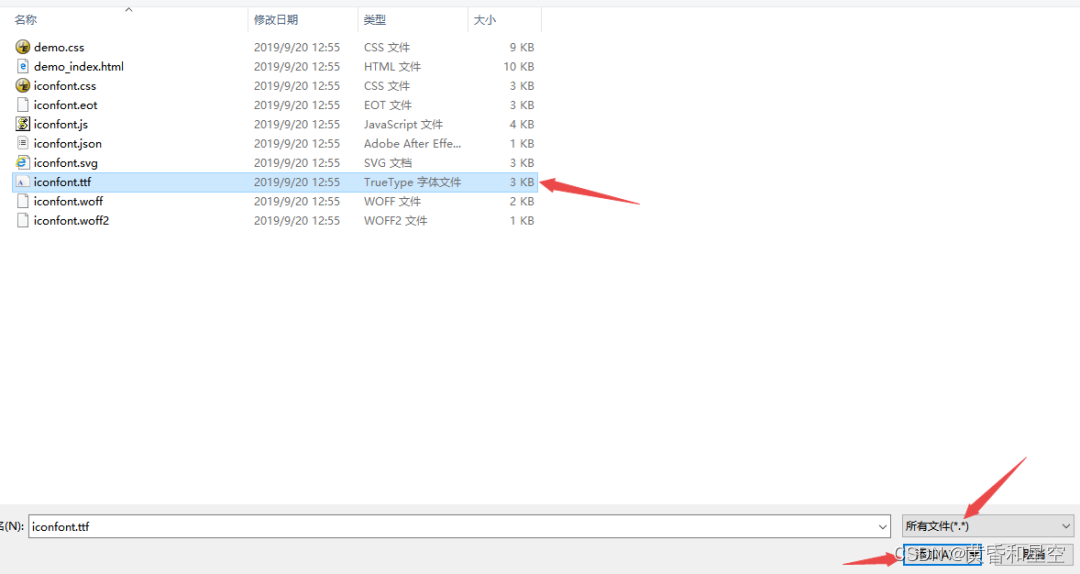This screenshot has width=1080, height=574.
Task: Expand the file name combo box arrow
Action: pyautogui.click(x=882, y=527)
